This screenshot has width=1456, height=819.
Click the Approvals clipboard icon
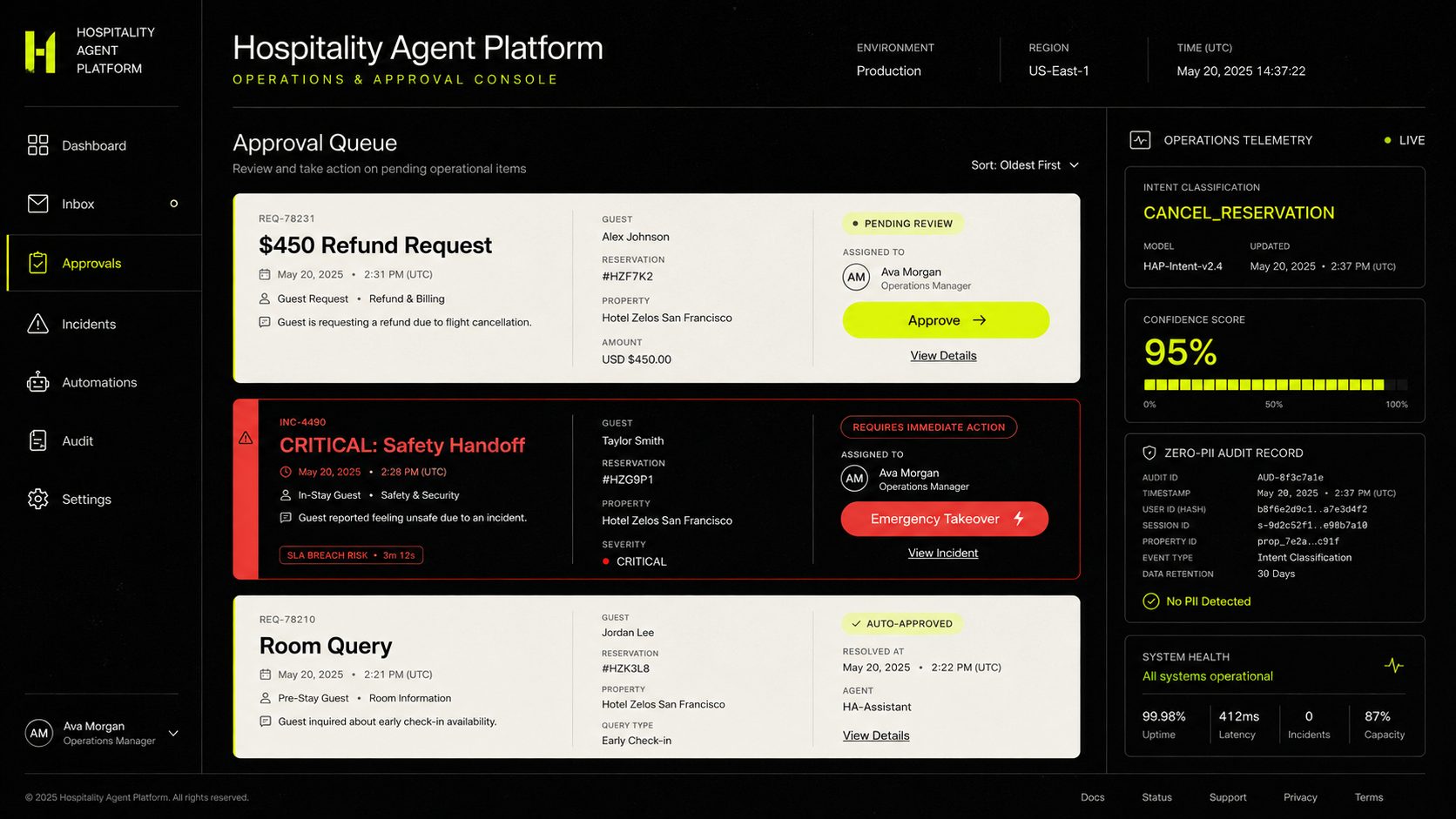(37, 263)
